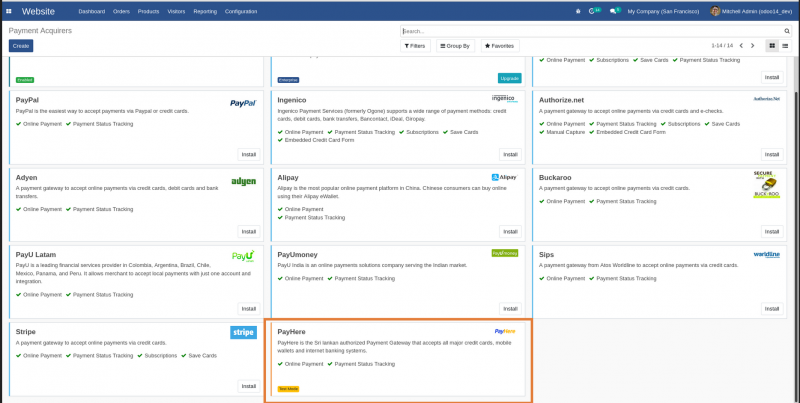
Task: Click the 1-14 / 14 pager text
Action: 722,46
